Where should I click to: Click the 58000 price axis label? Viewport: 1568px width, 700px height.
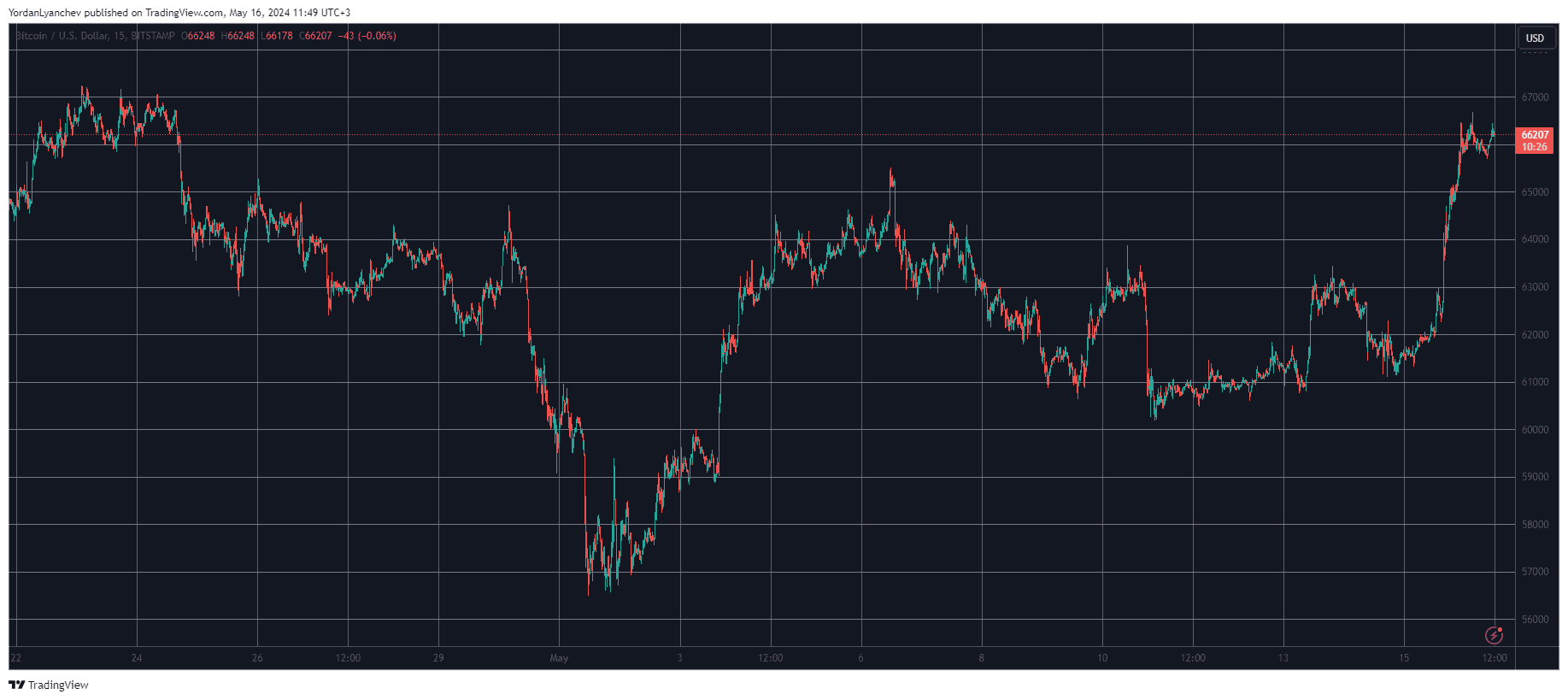point(1535,525)
